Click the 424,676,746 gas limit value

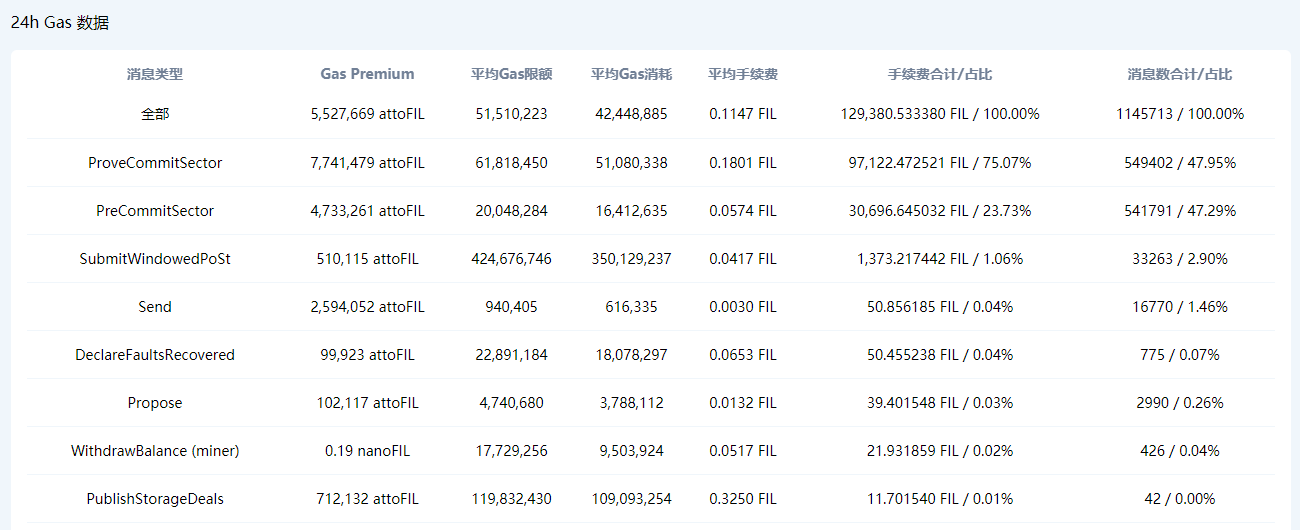click(511, 258)
